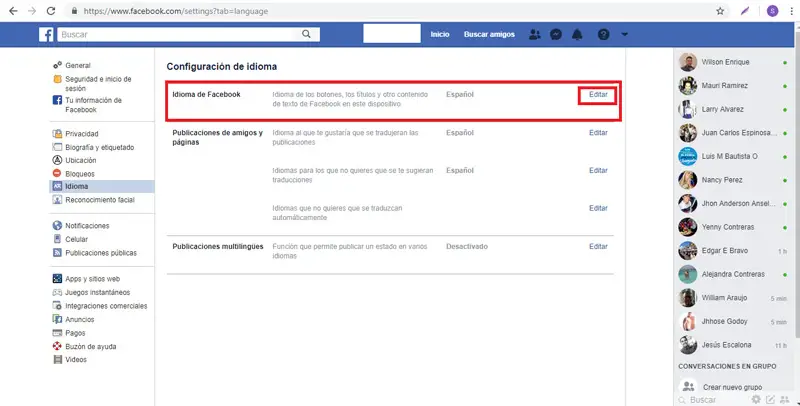Screen dimensions: 800x406
Task: Open chat with Mauri Ramirez
Action: click(x=734, y=86)
